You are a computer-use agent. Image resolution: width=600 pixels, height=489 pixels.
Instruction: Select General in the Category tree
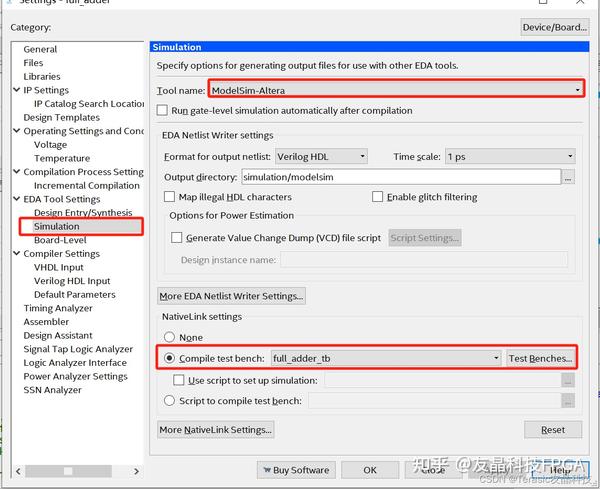[40, 49]
